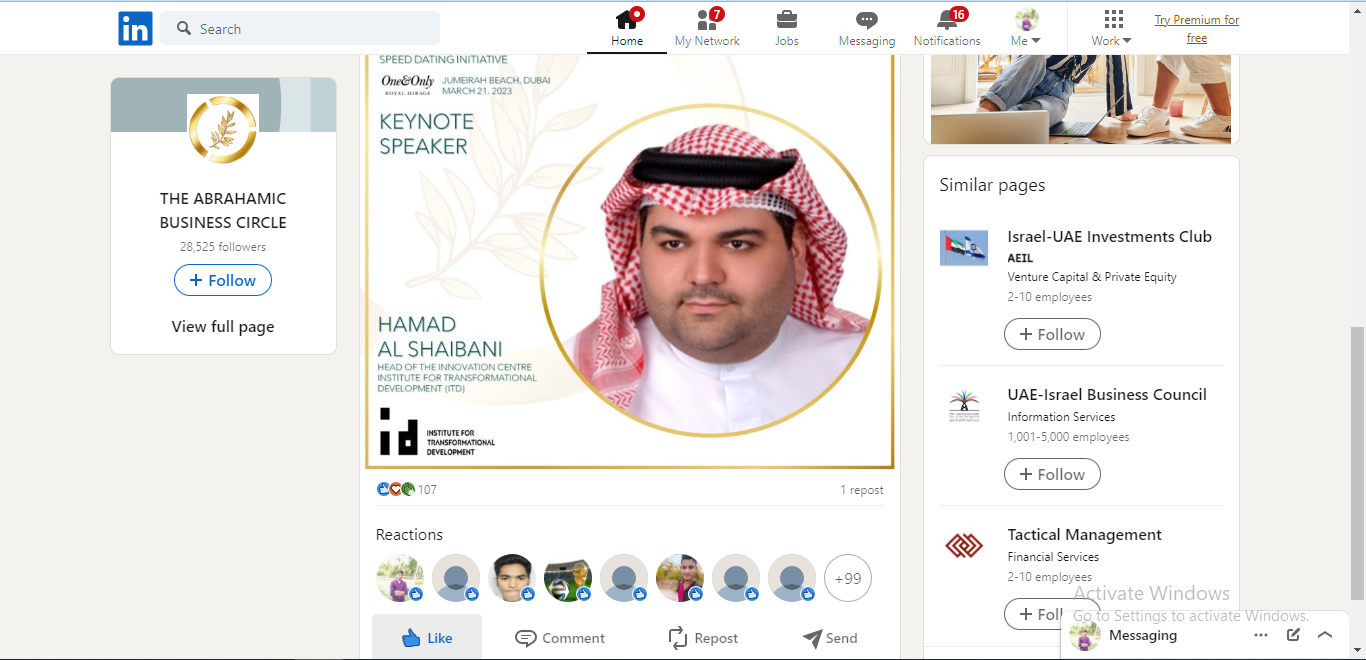Focus the Search input field
The image size is (1366, 660).
pyautogui.click(x=300, y=29)
